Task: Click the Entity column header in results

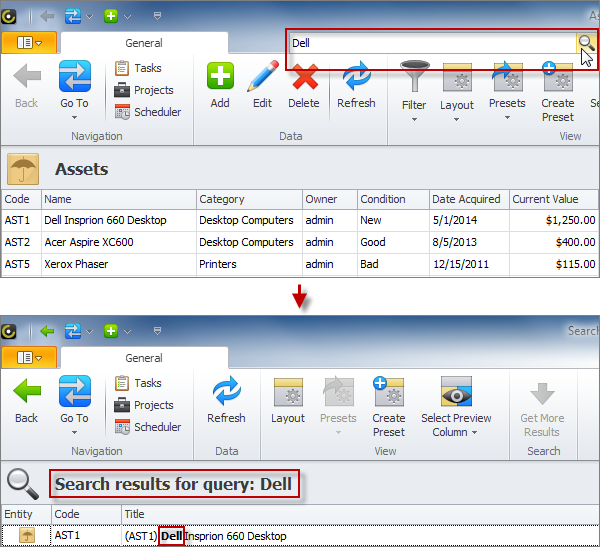Action: pyautogui.click(x=26, y=514)
